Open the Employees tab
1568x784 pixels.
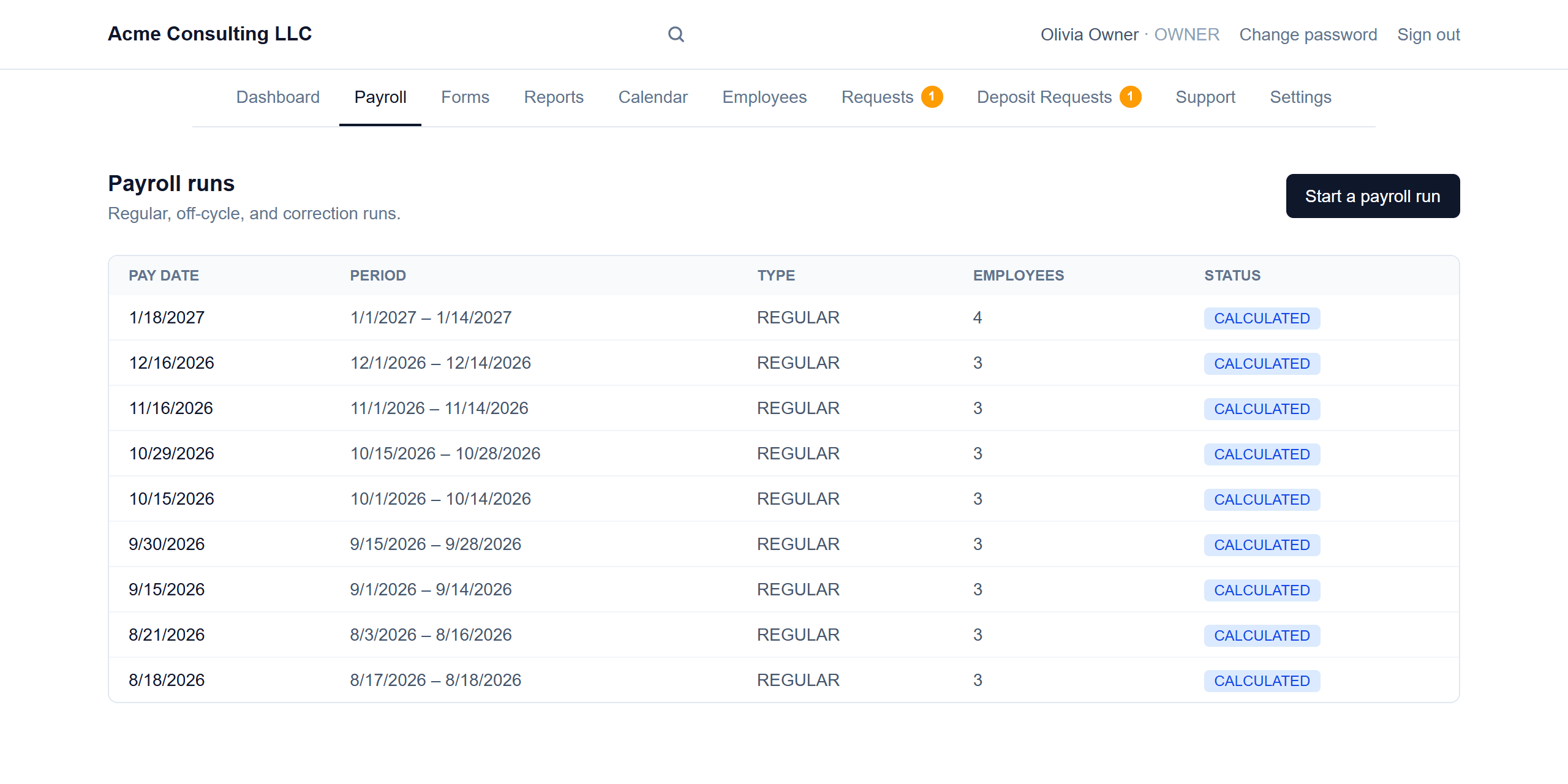coord(764,97)
